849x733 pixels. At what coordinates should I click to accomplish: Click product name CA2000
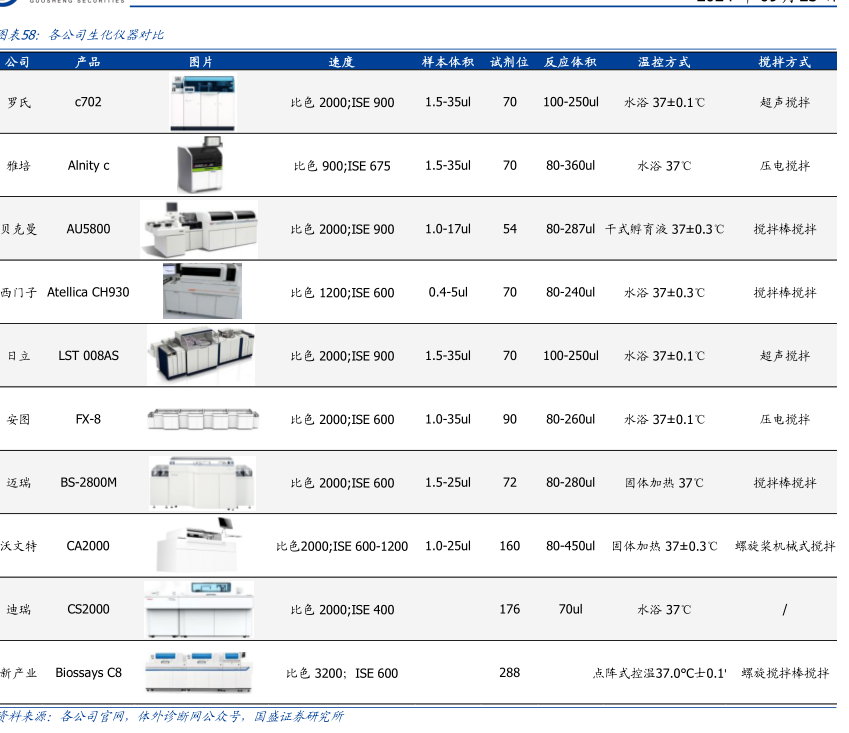88,546
